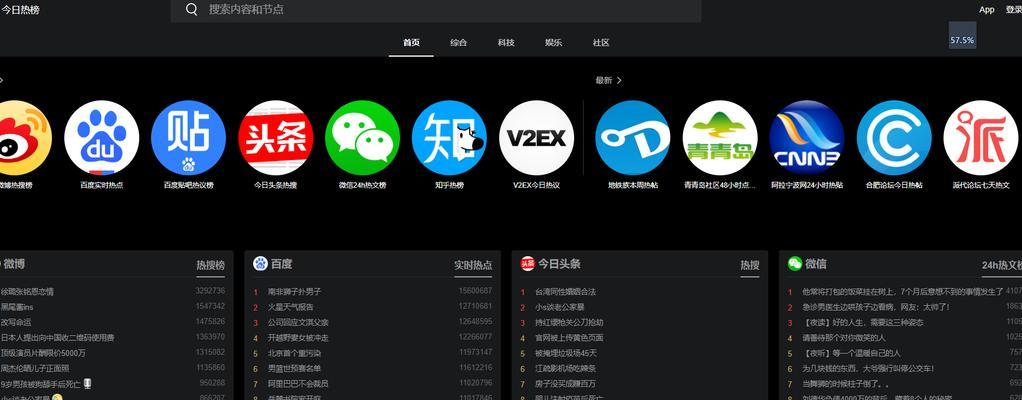Open 热搜 link in 今日头条 card
The image size is (1022, 400).
750,265
